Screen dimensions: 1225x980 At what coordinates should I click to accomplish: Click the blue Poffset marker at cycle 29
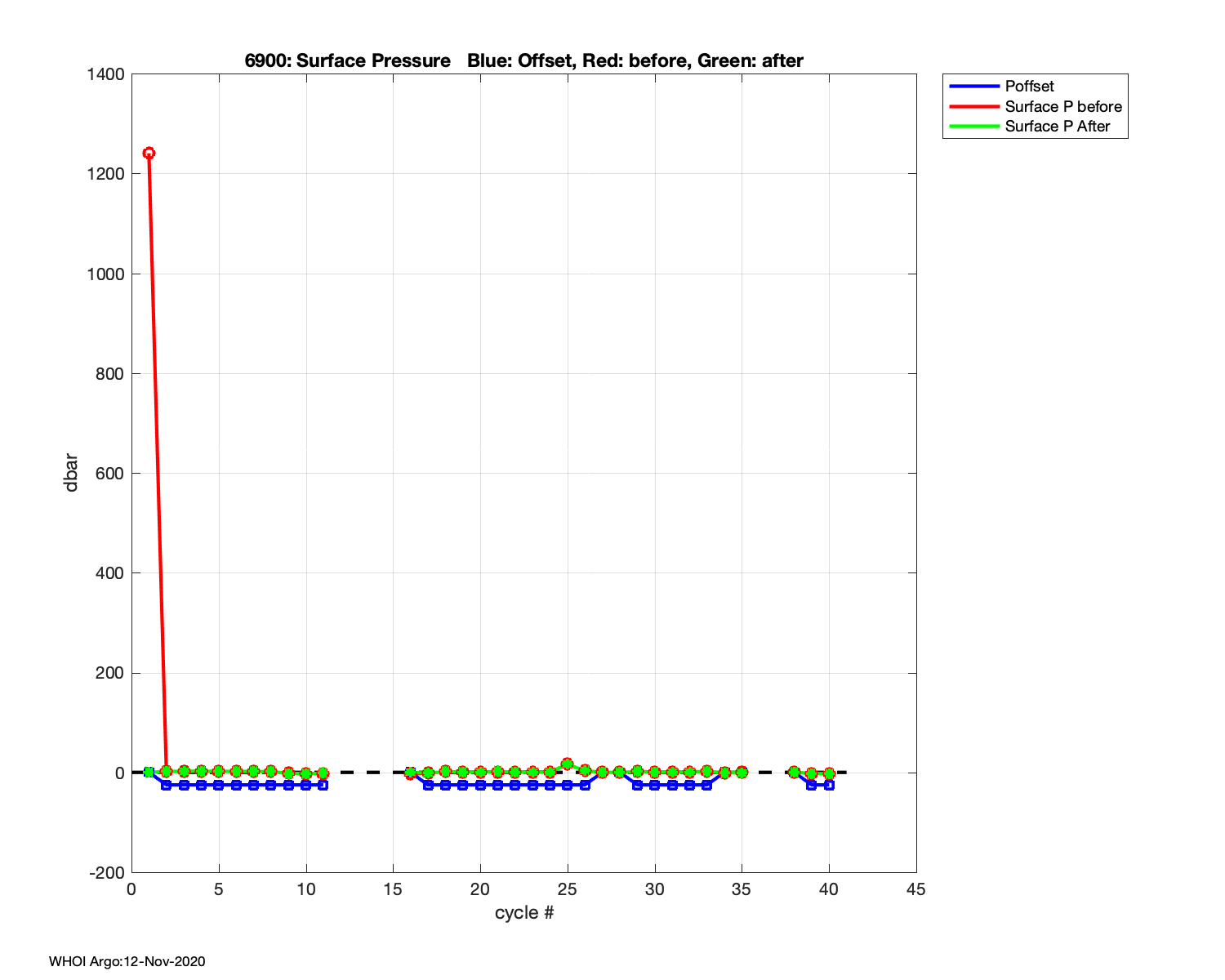pos(637,785)
